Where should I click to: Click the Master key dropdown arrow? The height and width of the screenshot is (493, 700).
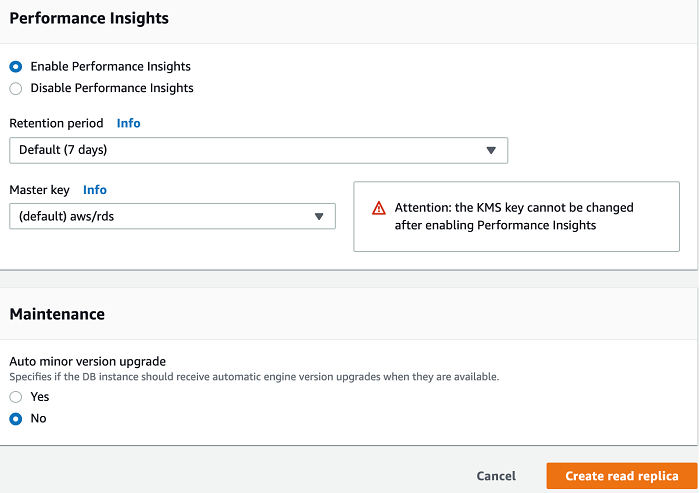coord(319,216)
